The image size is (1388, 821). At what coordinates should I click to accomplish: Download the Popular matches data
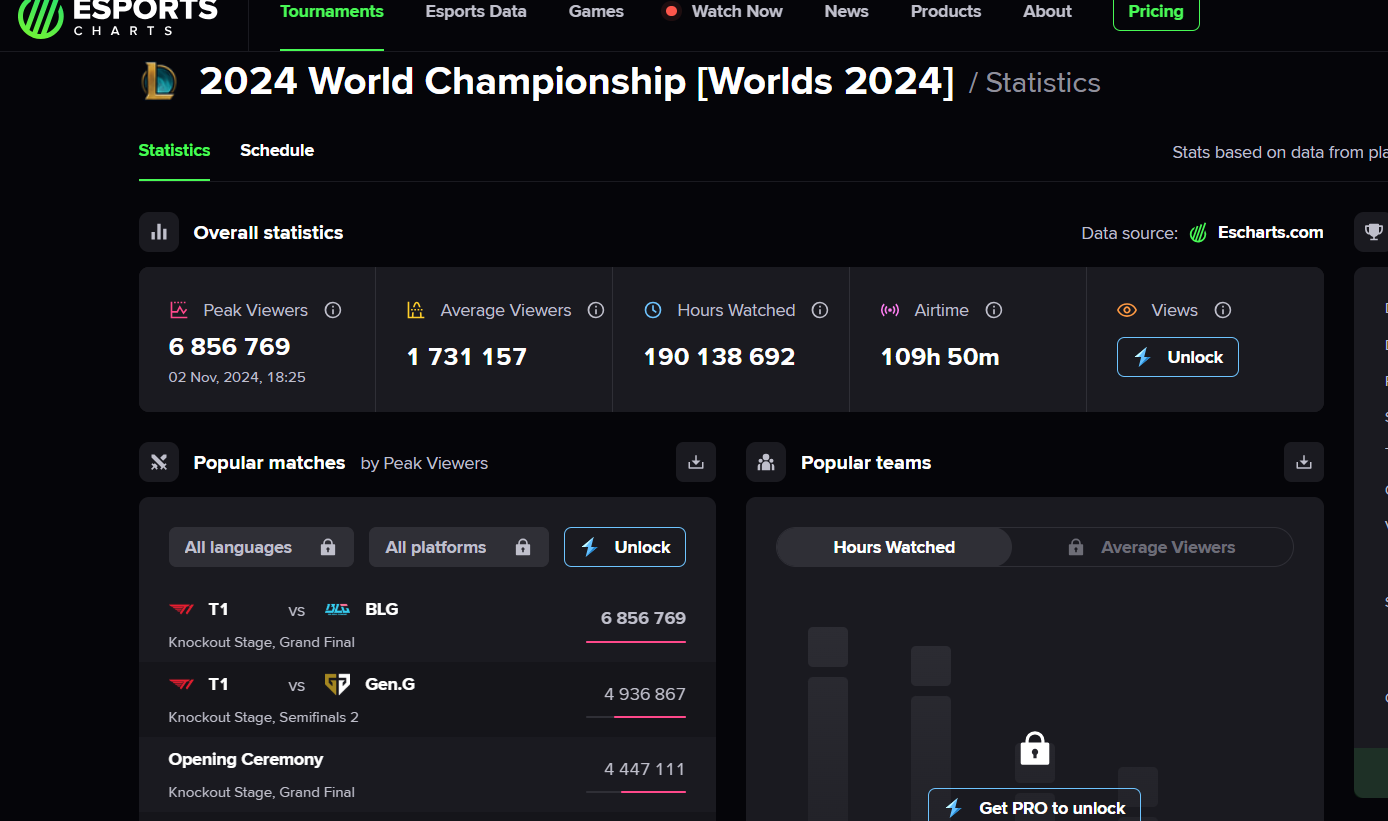point(696,462)
